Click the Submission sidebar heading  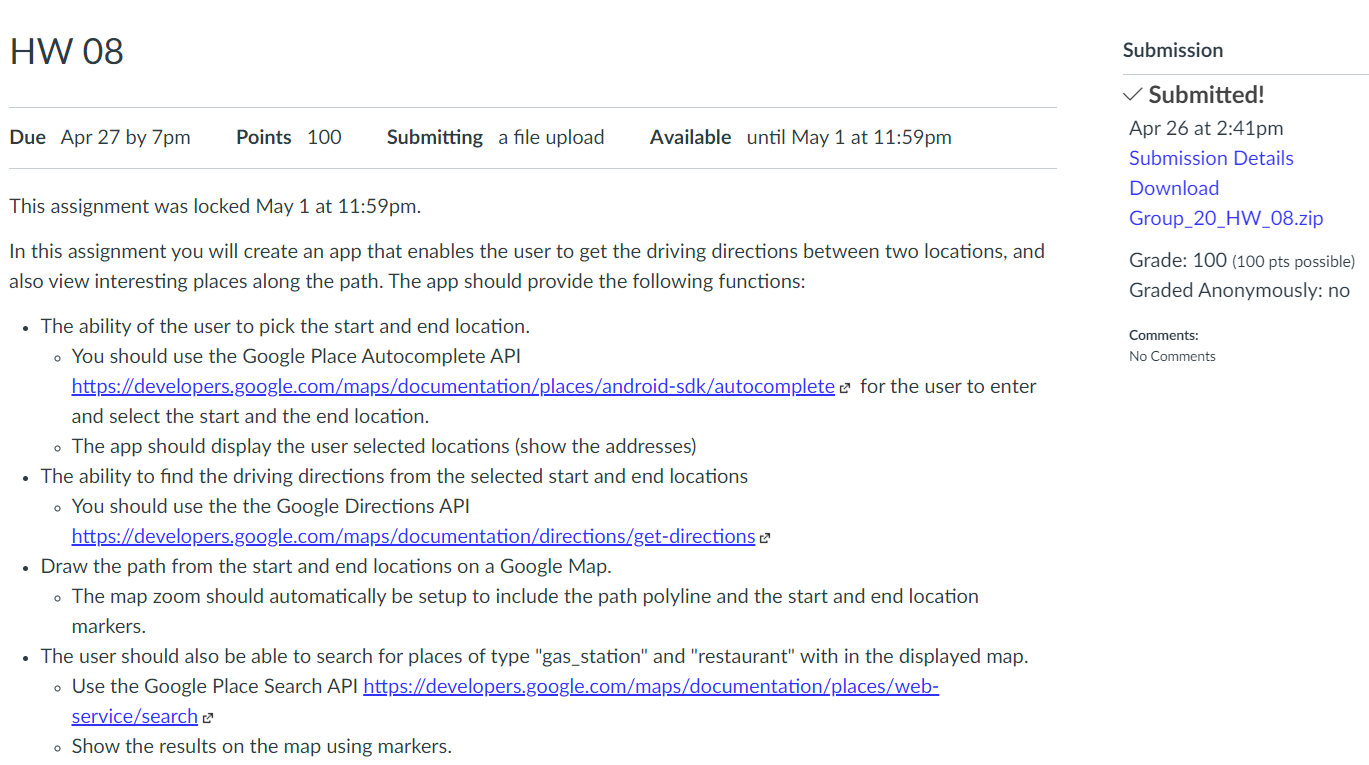[x=1173, y=50]
